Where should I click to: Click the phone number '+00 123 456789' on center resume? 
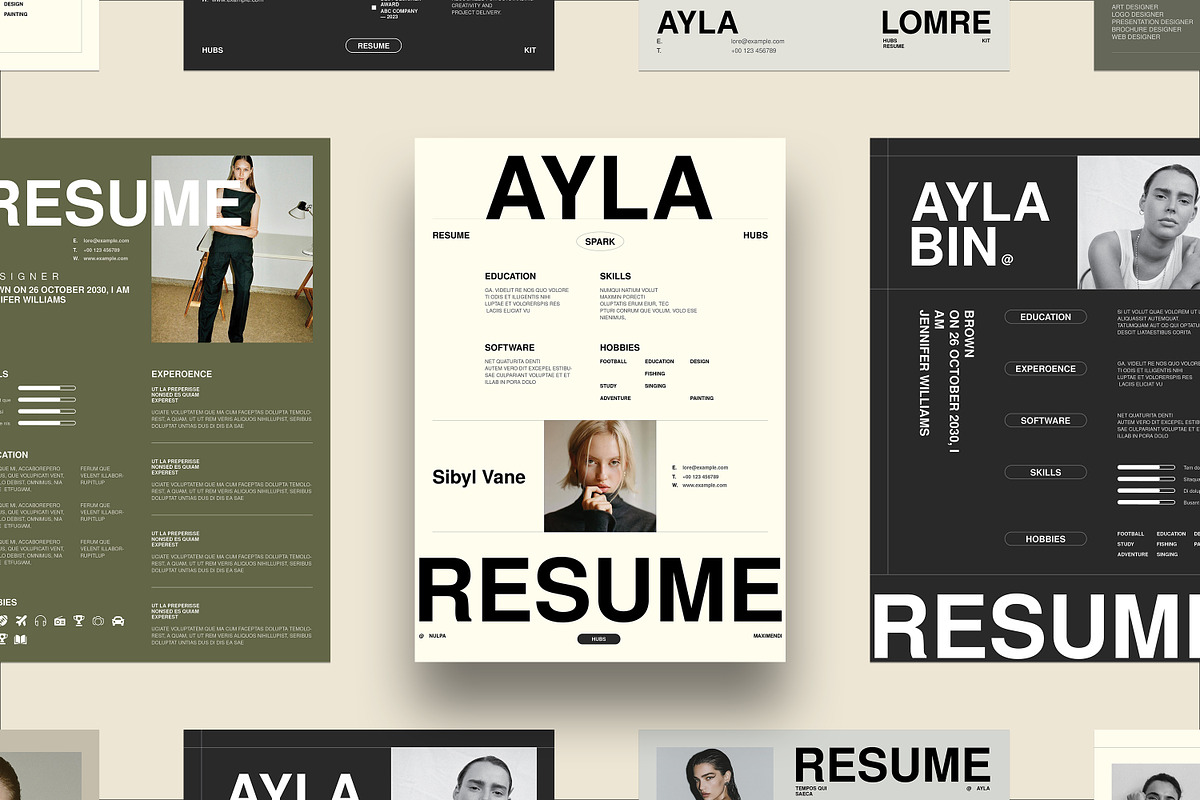point(703,476)
